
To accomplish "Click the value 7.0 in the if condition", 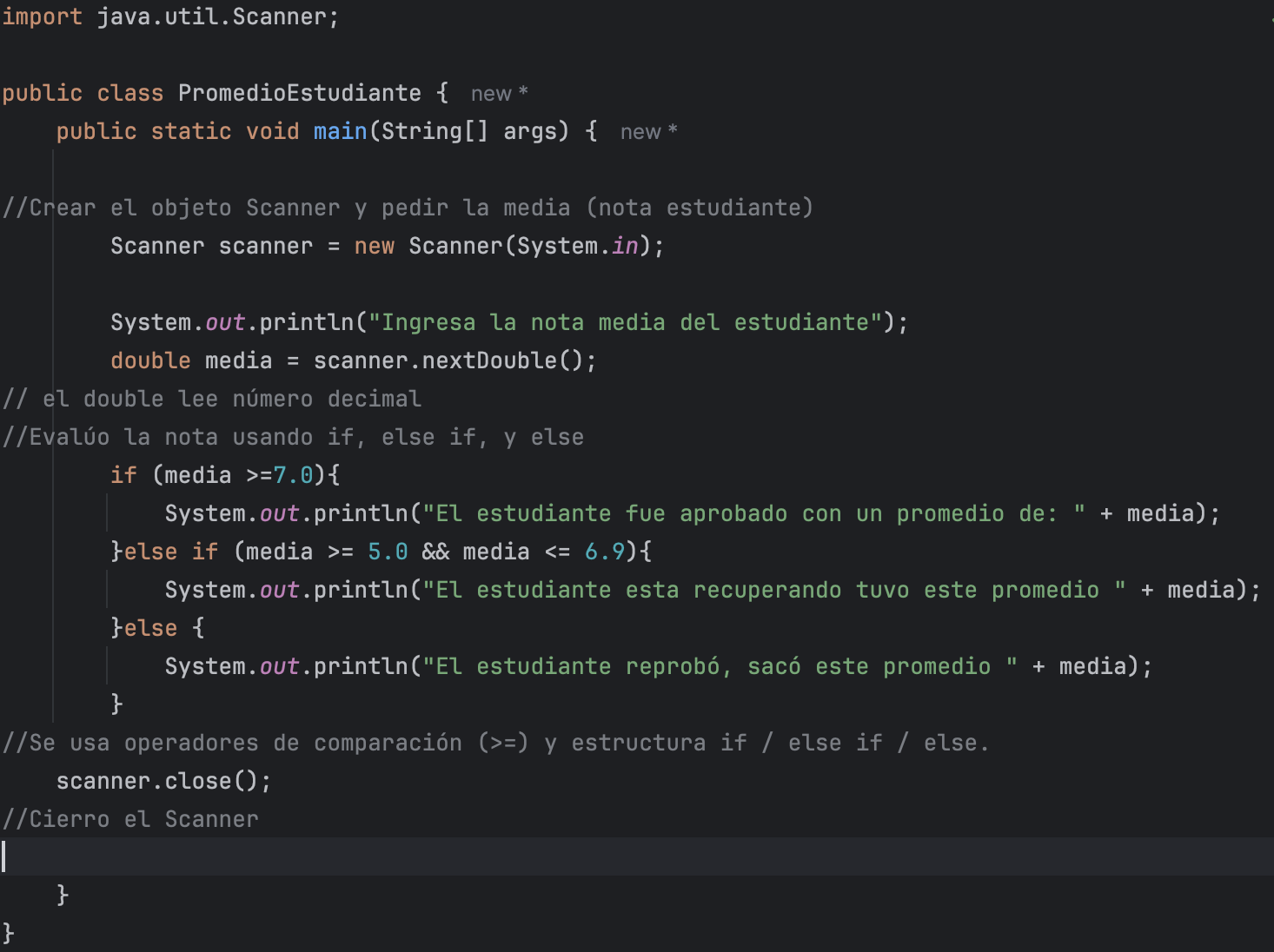I will coord(293,475).
